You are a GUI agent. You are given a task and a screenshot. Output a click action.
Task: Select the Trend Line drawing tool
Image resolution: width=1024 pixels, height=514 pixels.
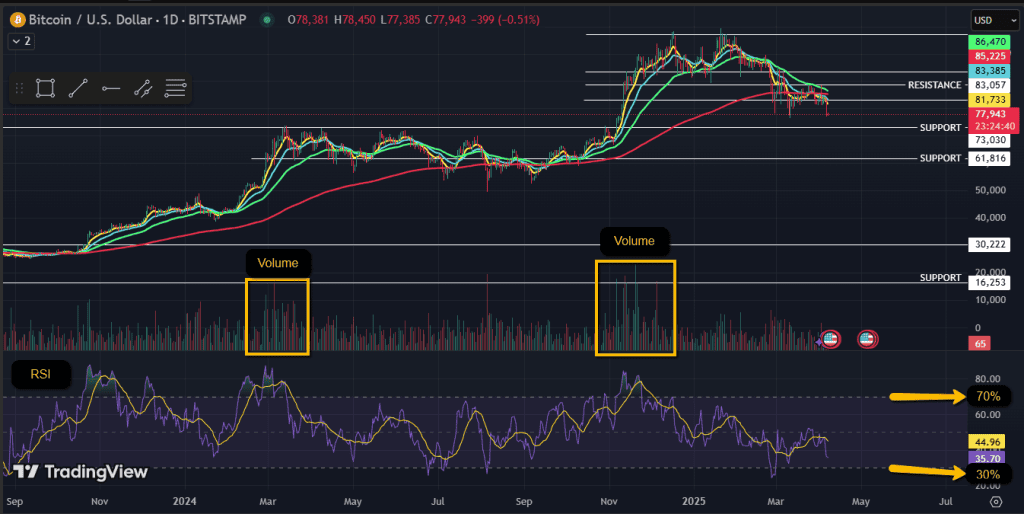pyautogui.click(x=78, y=88)
